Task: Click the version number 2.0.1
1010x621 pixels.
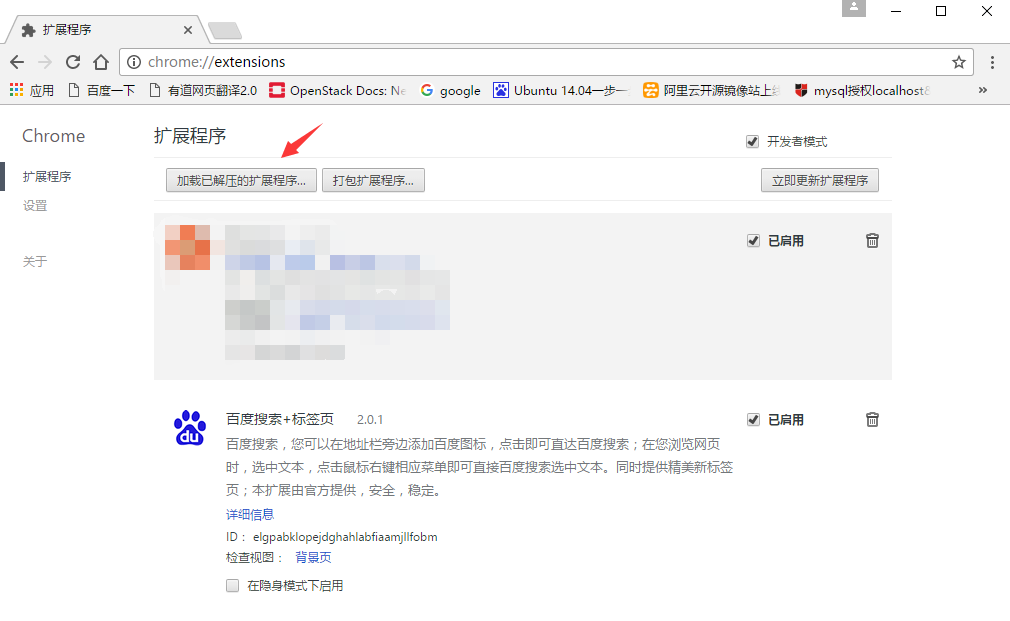Action: point(370,420)
